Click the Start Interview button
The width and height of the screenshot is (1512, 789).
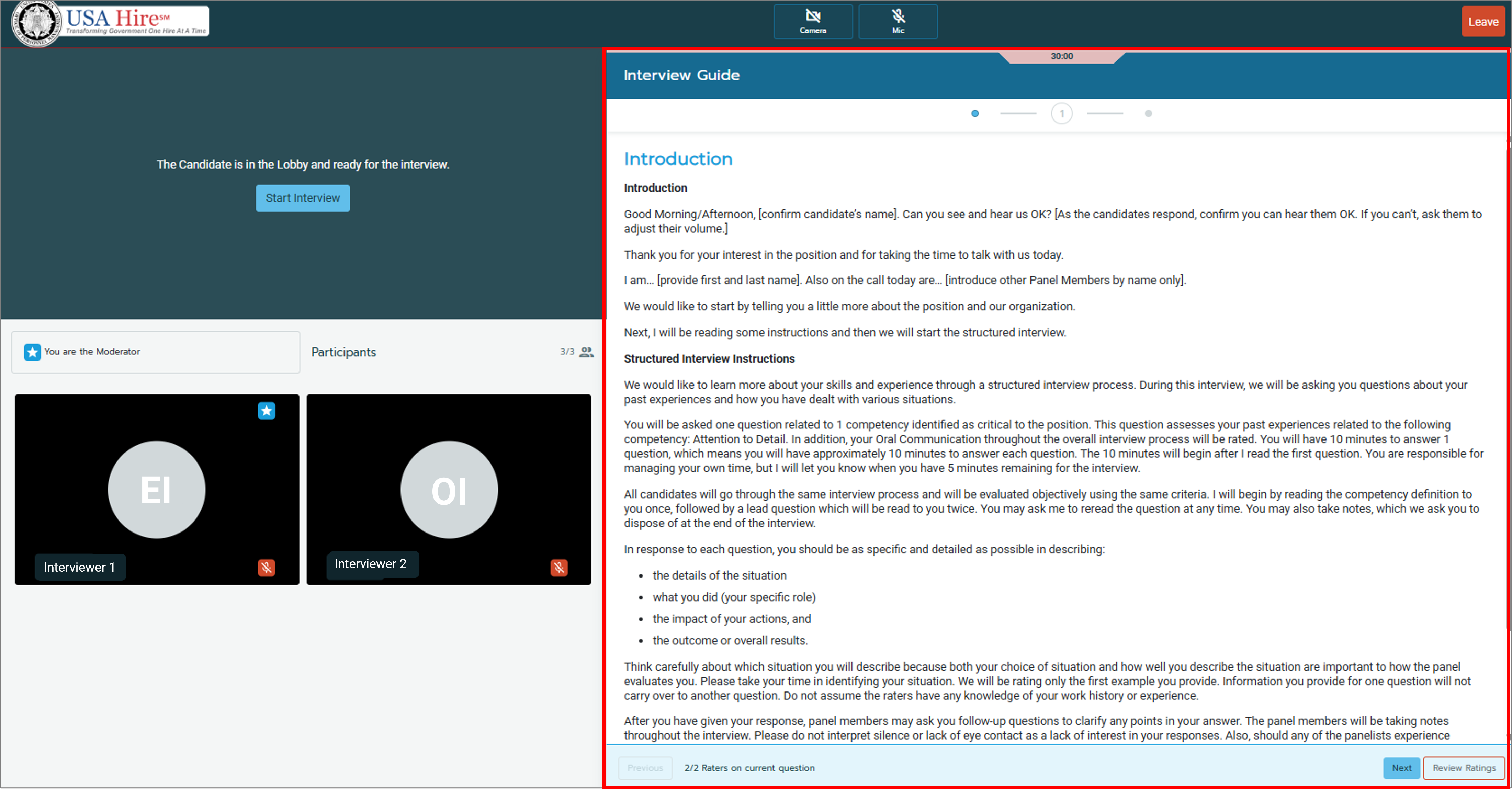pos(302,198)
